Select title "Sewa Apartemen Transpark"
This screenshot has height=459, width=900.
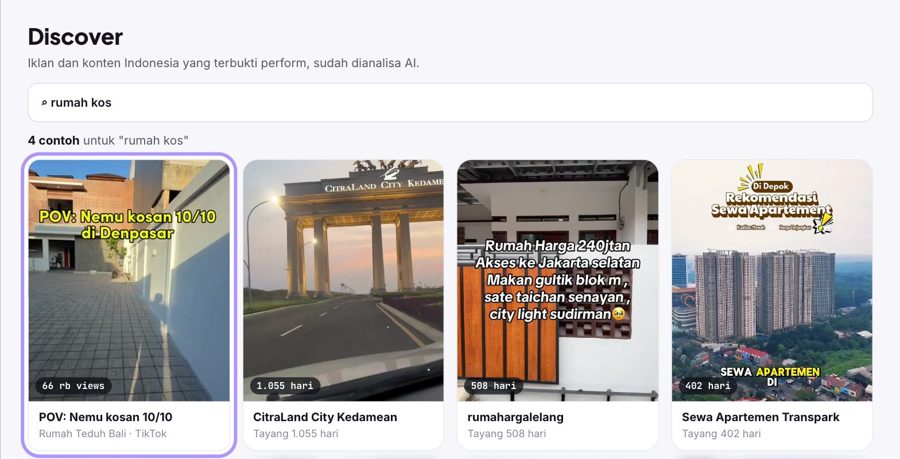coord(761,417)
